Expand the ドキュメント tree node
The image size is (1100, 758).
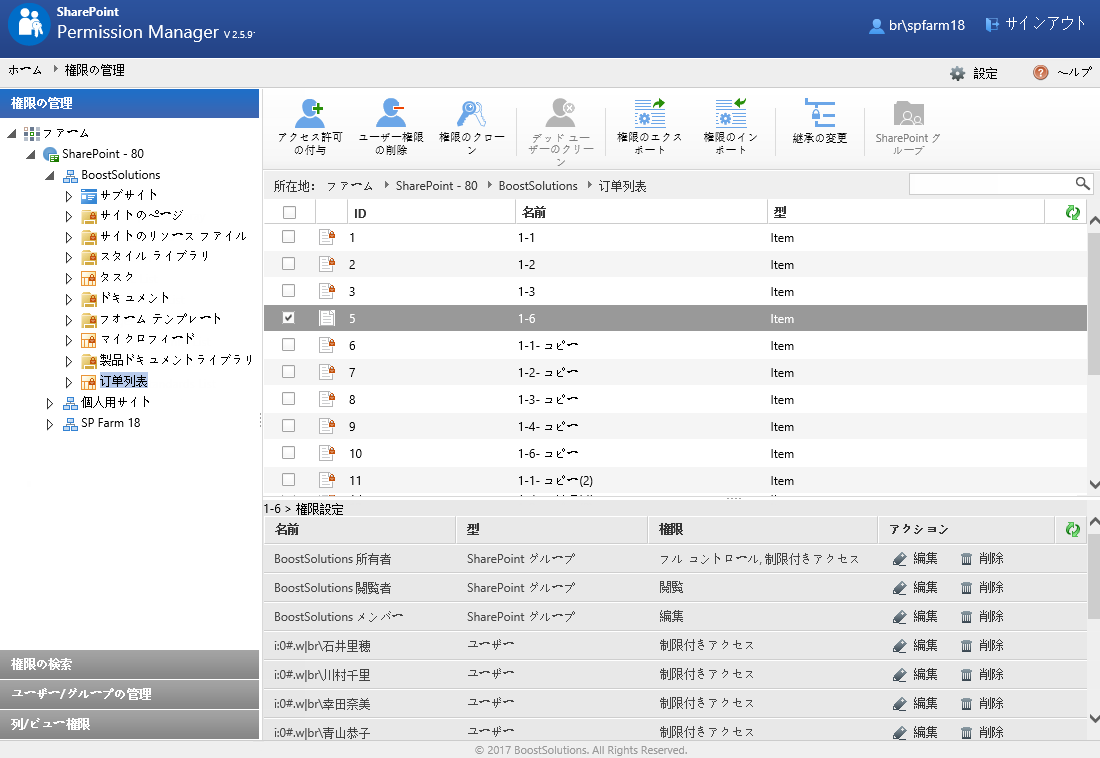pos(69,300)
